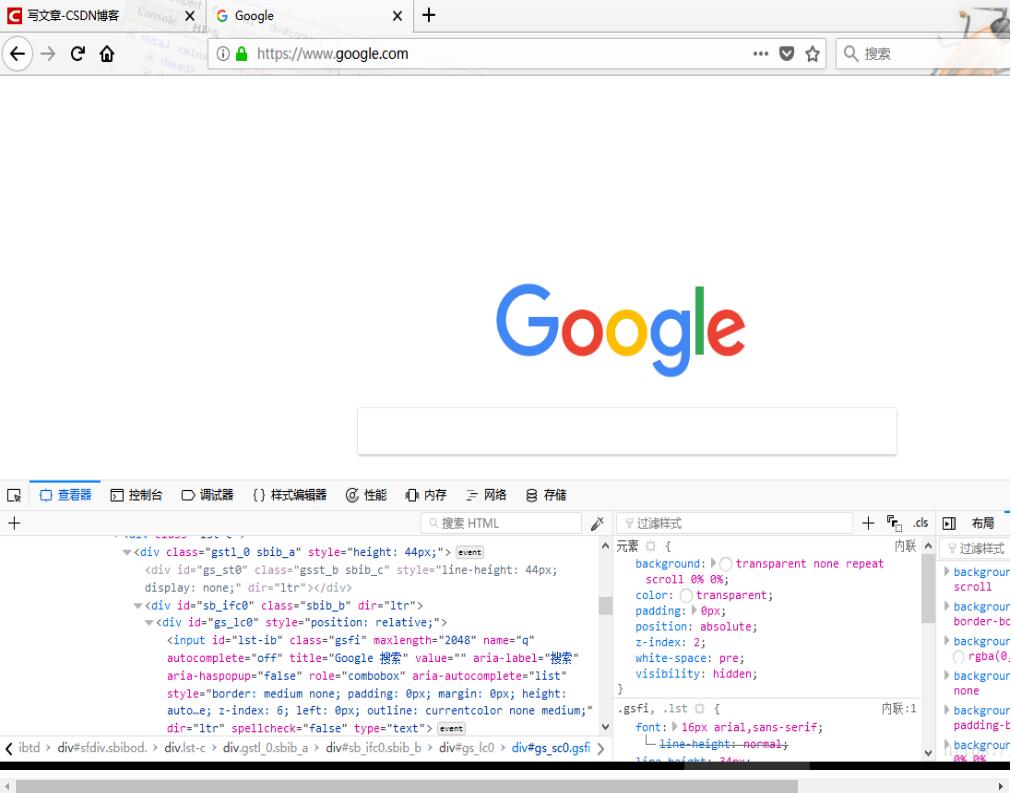The width and height of the screenshot is (1013, 793).
Task: Collapse the div id gs_lc0 node
Action: click(x=149, y=623)
